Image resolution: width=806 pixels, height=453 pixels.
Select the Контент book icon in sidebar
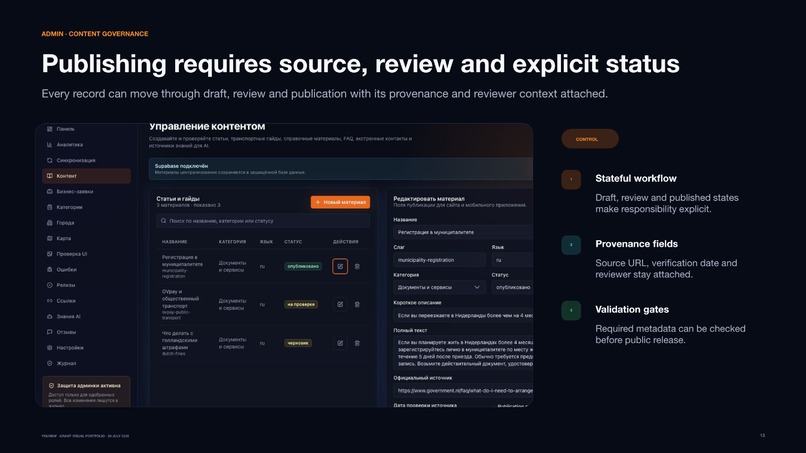point(50,176)
